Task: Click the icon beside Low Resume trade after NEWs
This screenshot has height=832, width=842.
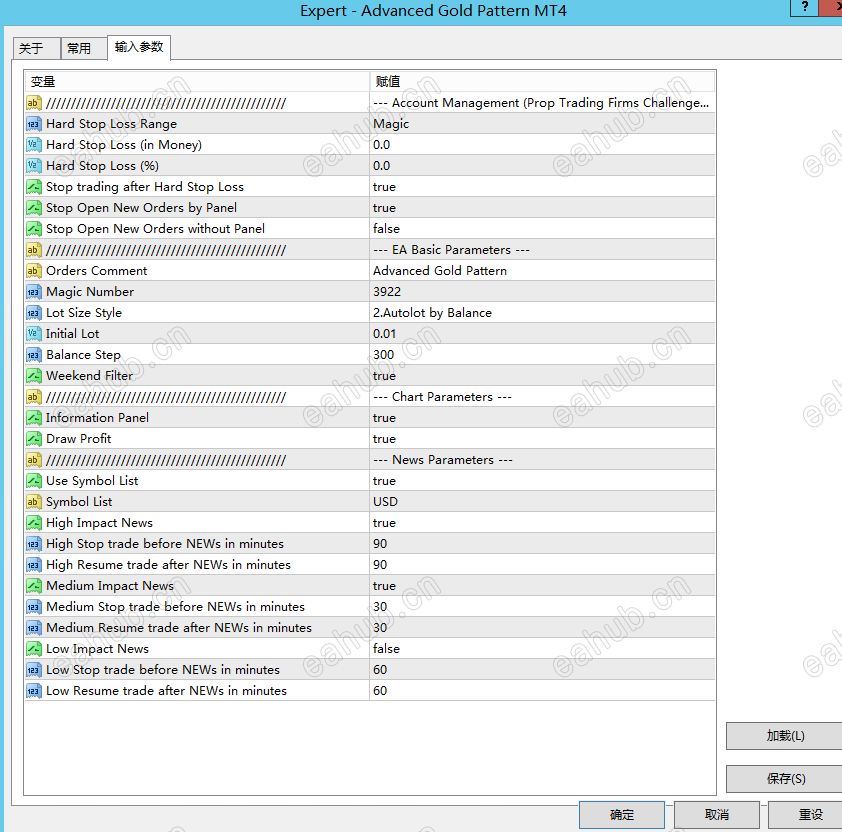Action: coord(33,691)
